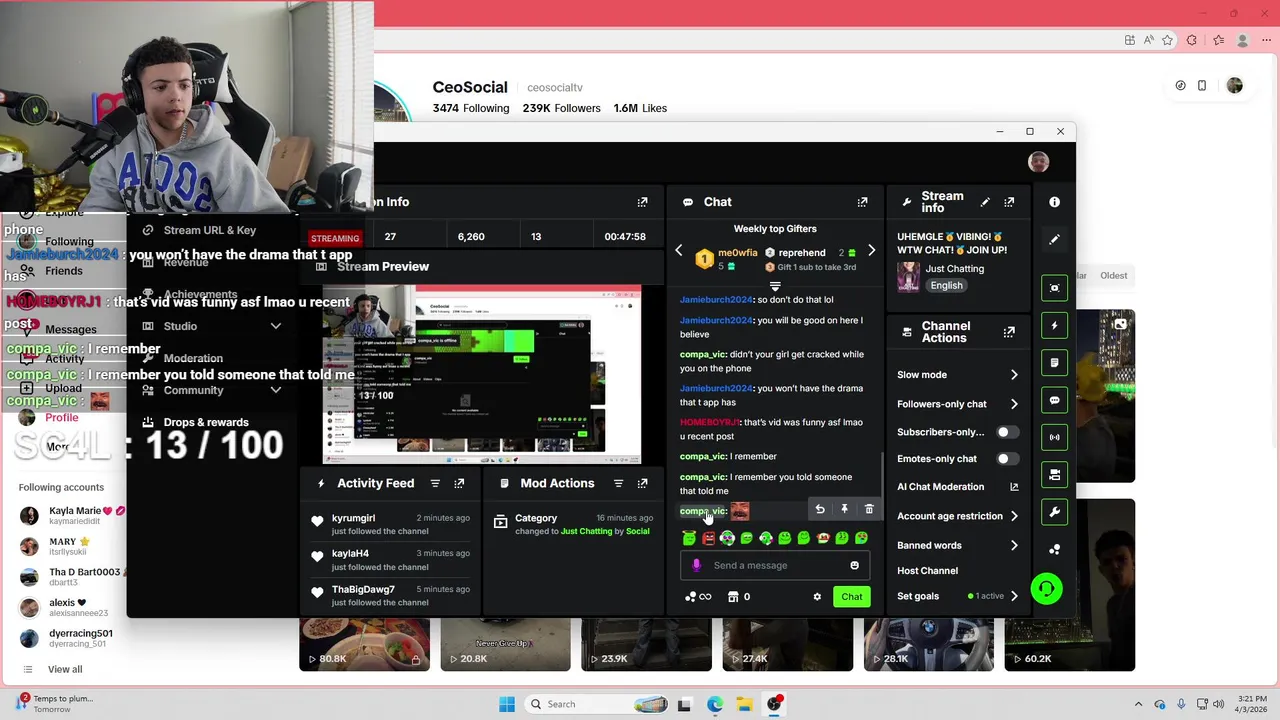Click ThaBigDawg7 in the Activity Feed

[363, 590]
